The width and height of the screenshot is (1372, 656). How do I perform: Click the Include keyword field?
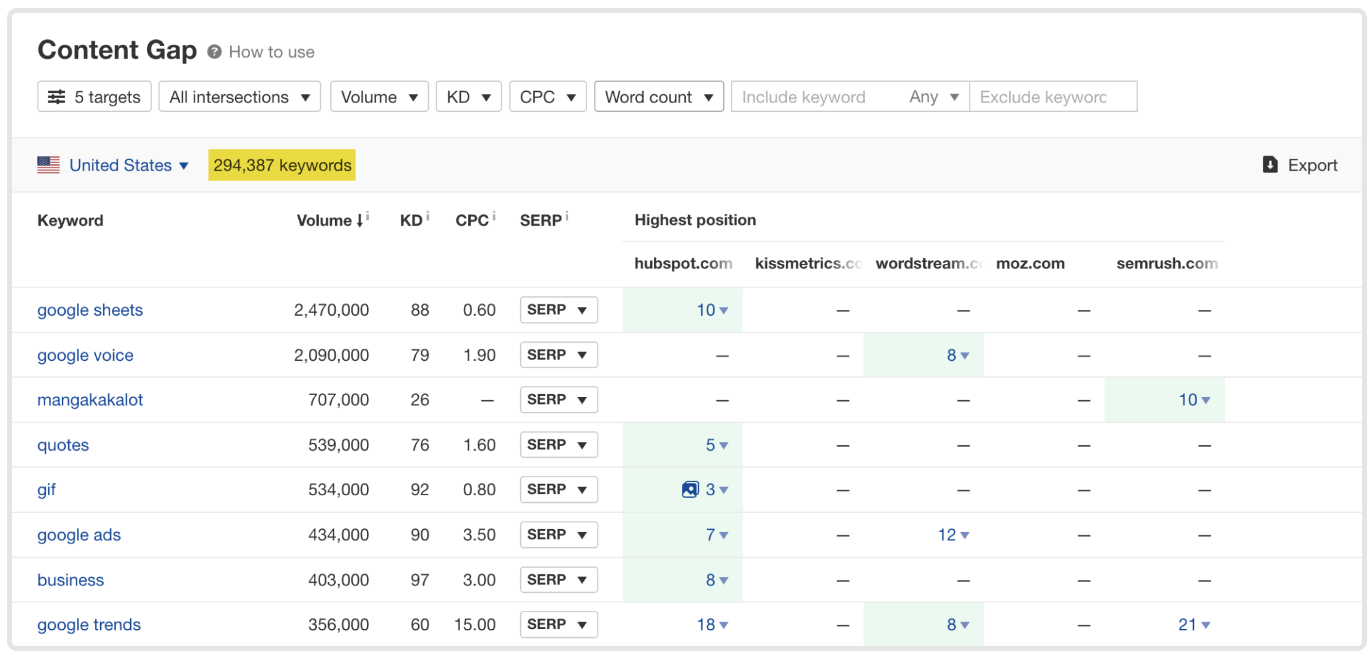click(x=817, y=97)
